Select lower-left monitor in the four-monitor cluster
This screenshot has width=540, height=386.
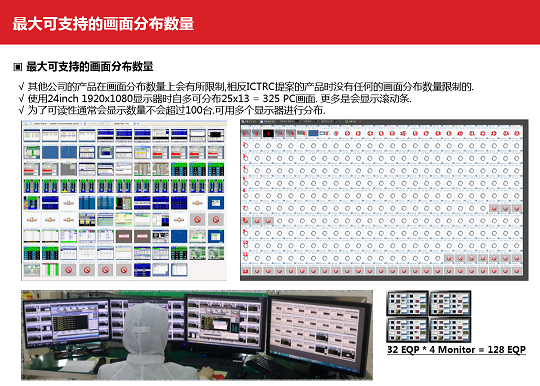(x=407, y=330)
